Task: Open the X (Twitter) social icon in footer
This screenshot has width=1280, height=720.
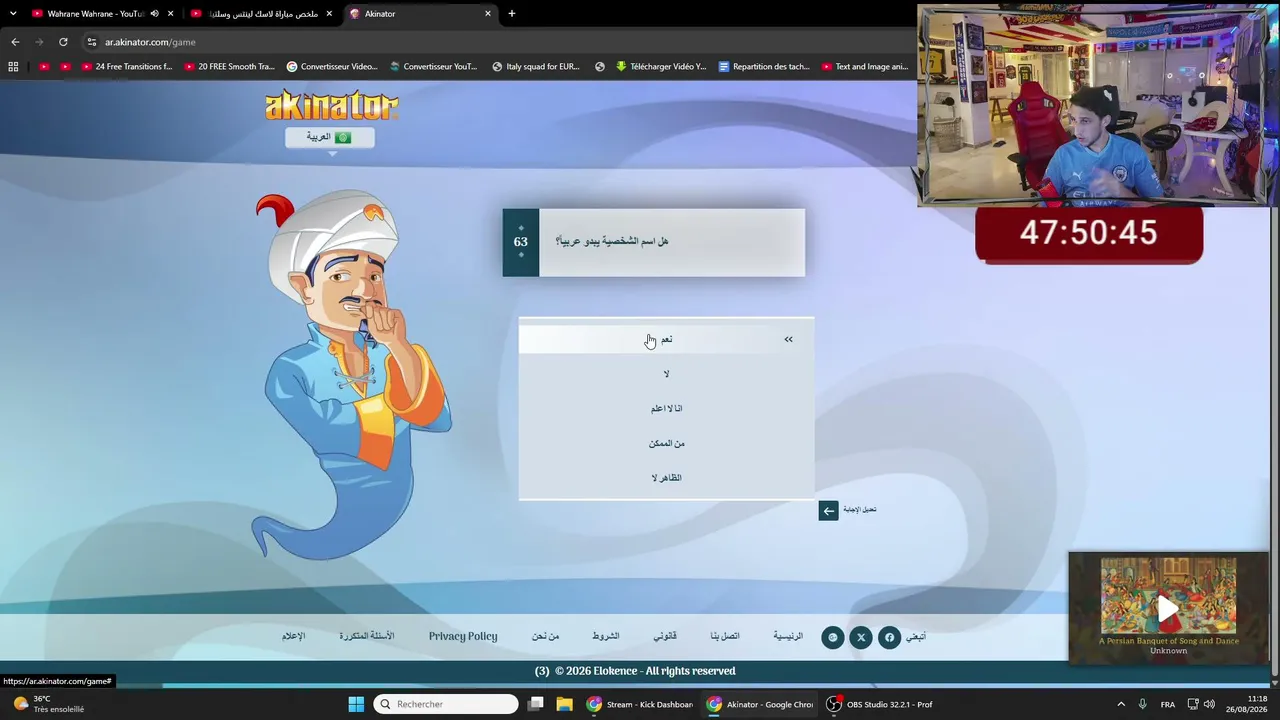Action: (x=861, y=637)
